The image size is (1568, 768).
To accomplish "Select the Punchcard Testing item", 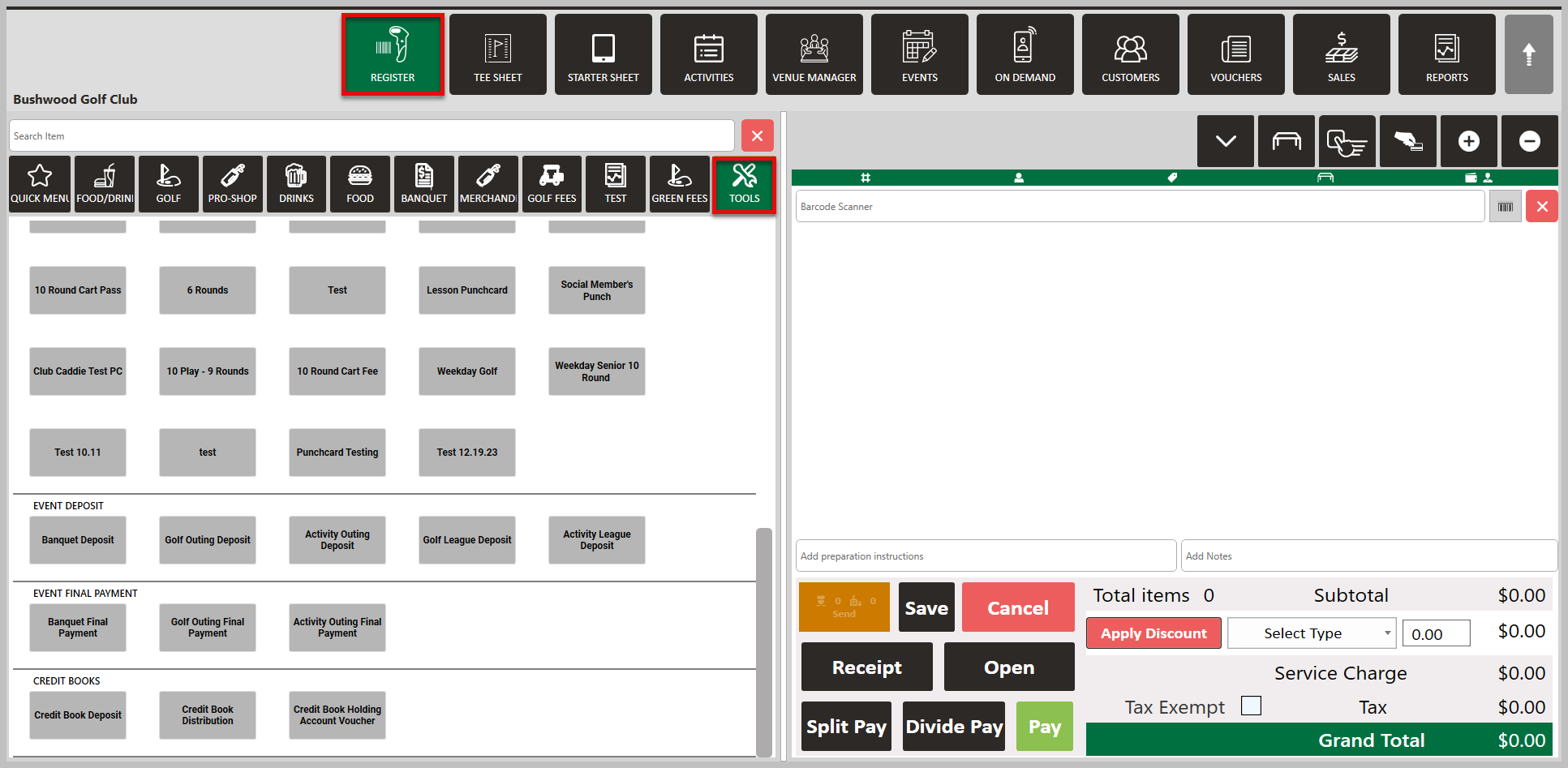I will pos(337,453).
